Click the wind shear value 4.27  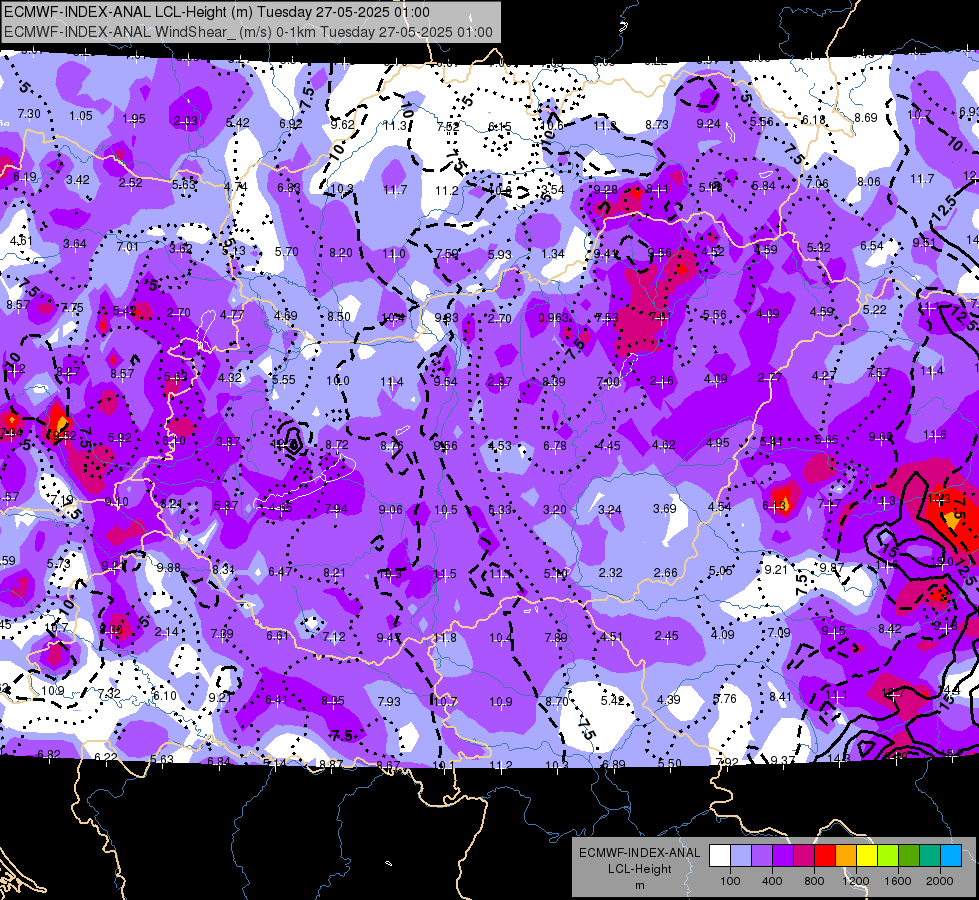click(824, 375)
